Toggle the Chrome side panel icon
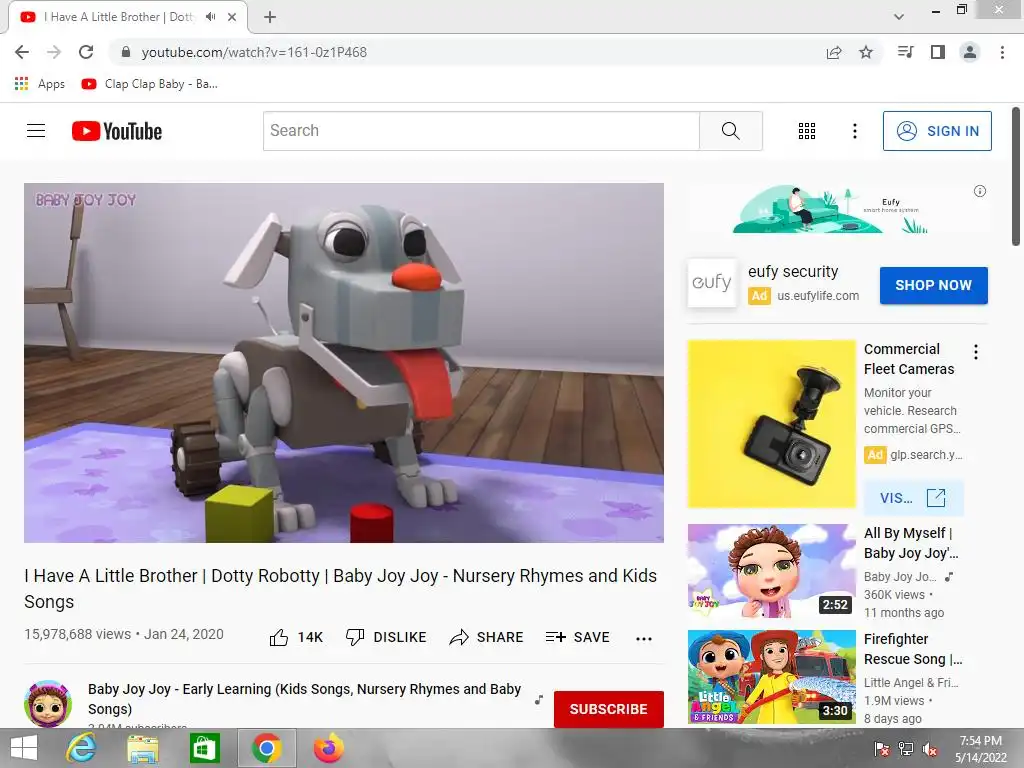This screenshot has width=1024, height=768. click(938, 52)
